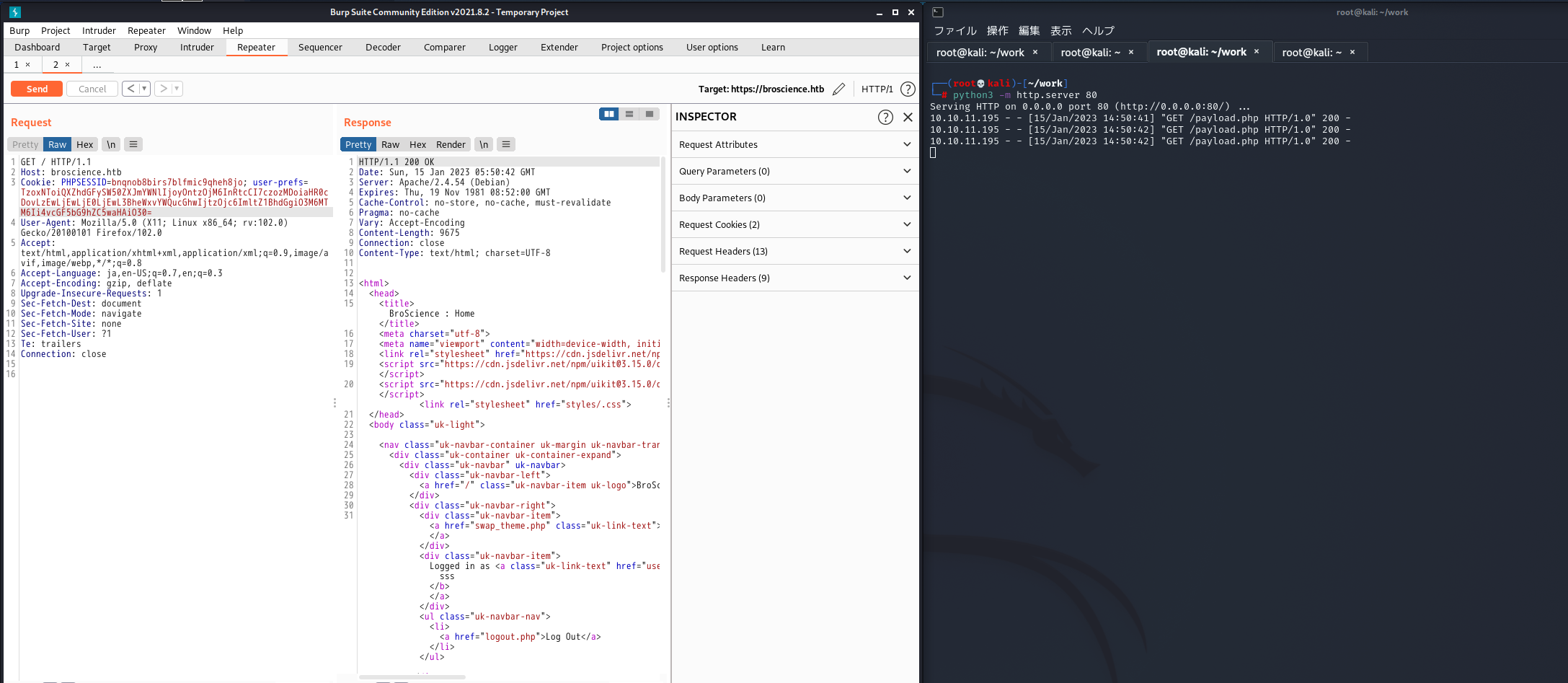Click terminal window icon in title bar
This screenshot has width=1568, height=683.
tap(938, 12)
